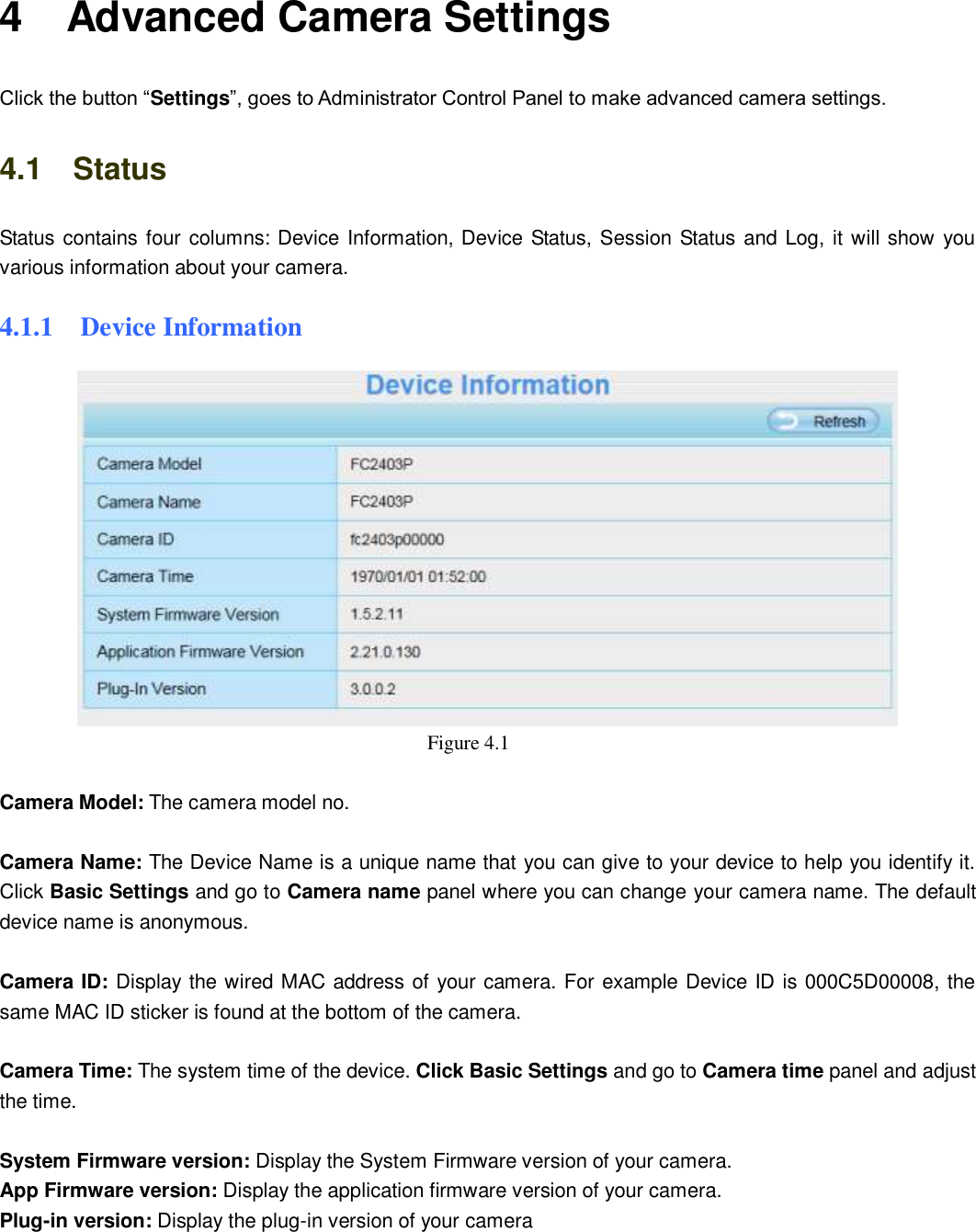Click the Refresh button
This screenshot has width=976, height=1232.
[823, 421]
